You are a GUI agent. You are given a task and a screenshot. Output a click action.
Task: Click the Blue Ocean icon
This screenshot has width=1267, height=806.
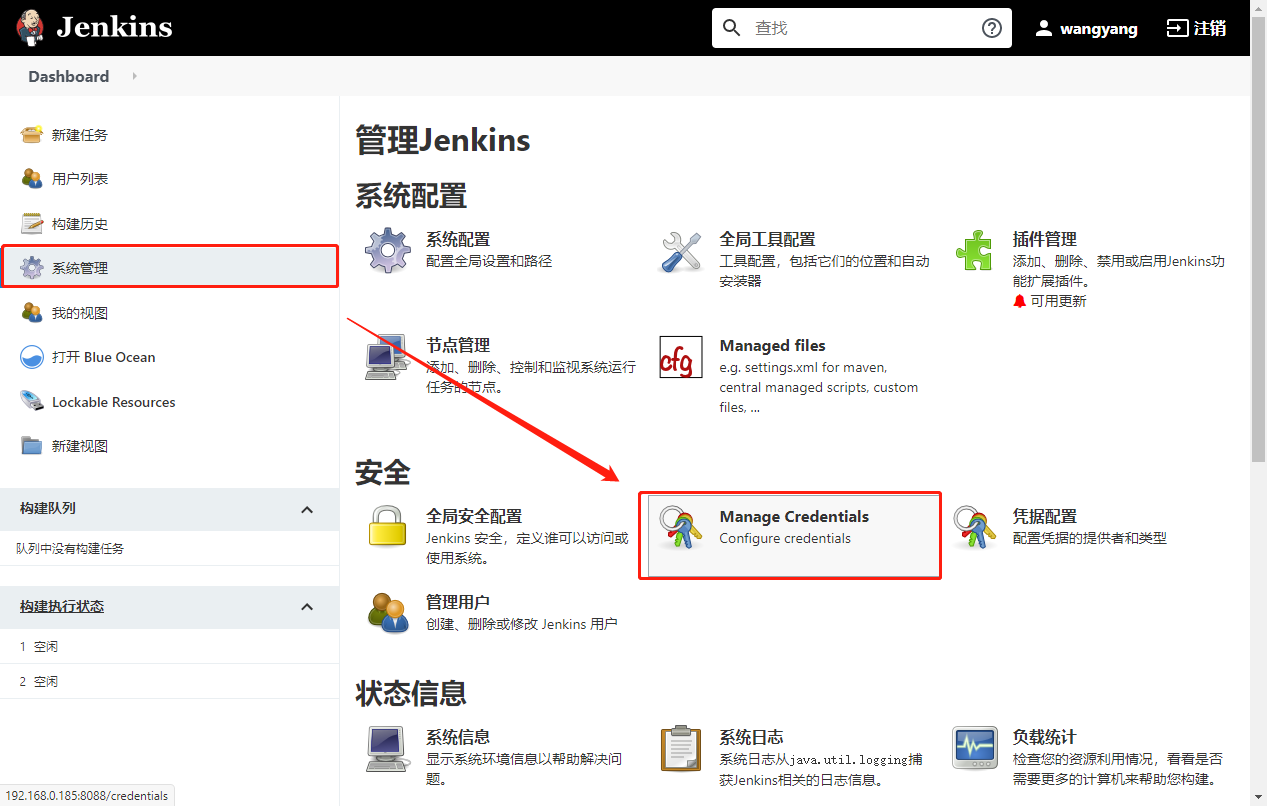pyautogui.click(x=32, y=357)
